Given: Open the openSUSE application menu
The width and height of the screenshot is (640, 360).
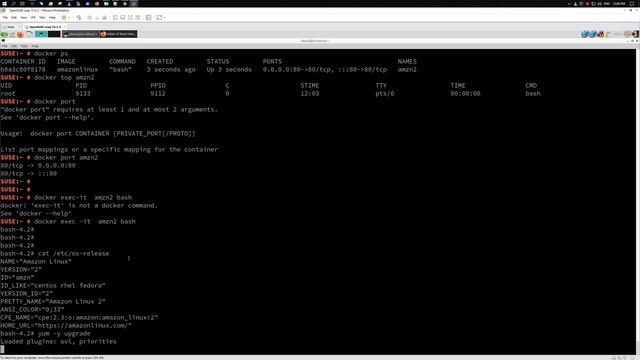Looking at the screenshot, I should click(x=4, y=34).
